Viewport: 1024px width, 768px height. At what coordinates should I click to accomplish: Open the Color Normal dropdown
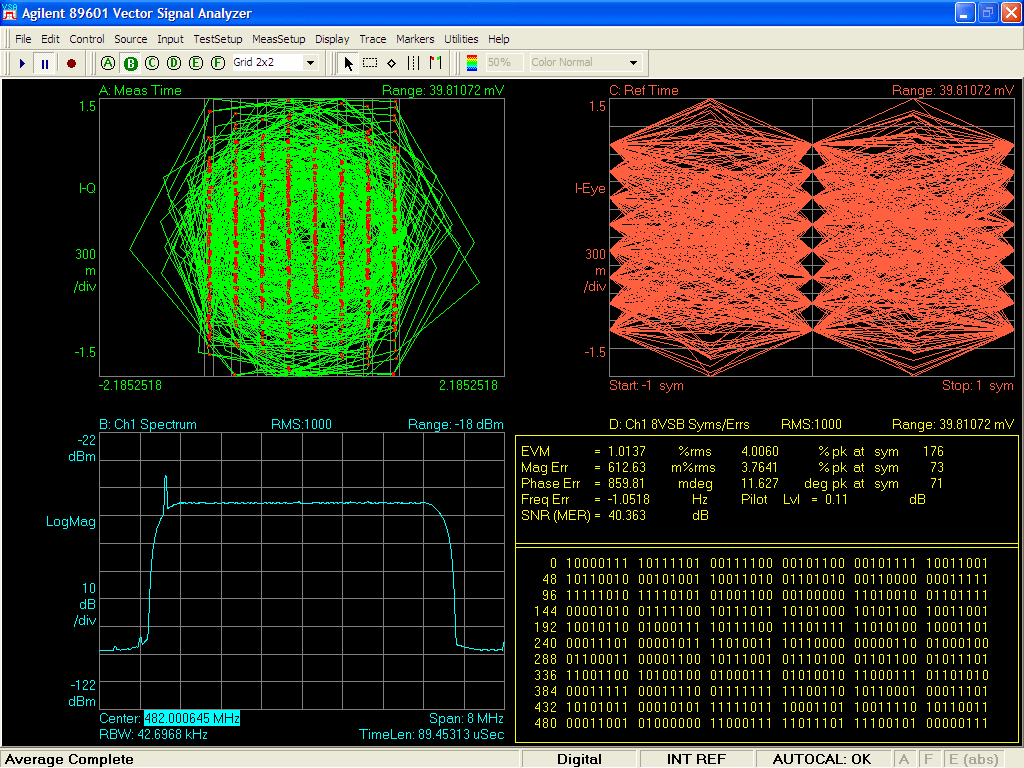point(632,63)
